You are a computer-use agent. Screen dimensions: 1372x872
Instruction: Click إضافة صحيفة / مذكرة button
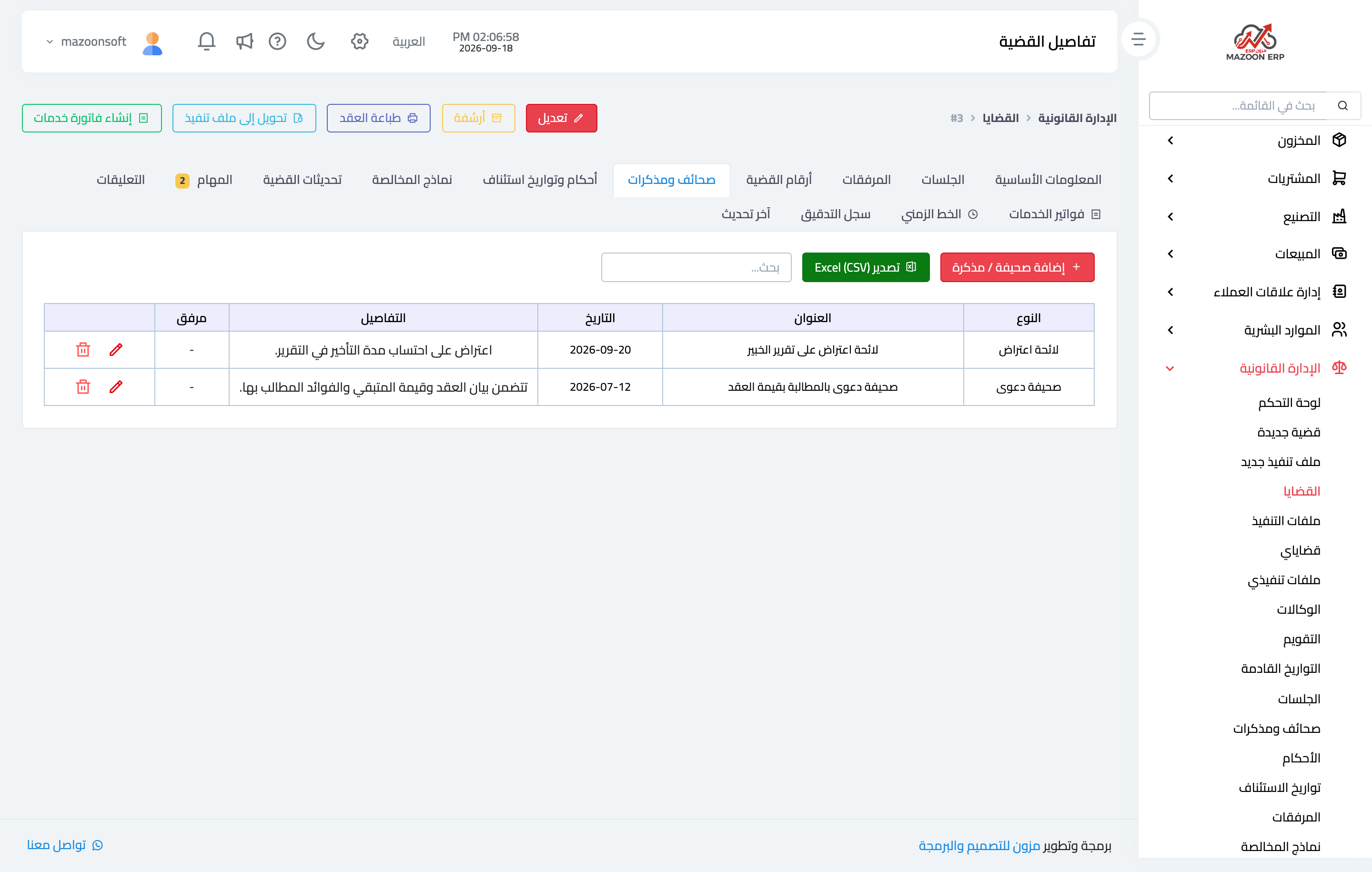pyautogui.click(x=1017, y=267)
